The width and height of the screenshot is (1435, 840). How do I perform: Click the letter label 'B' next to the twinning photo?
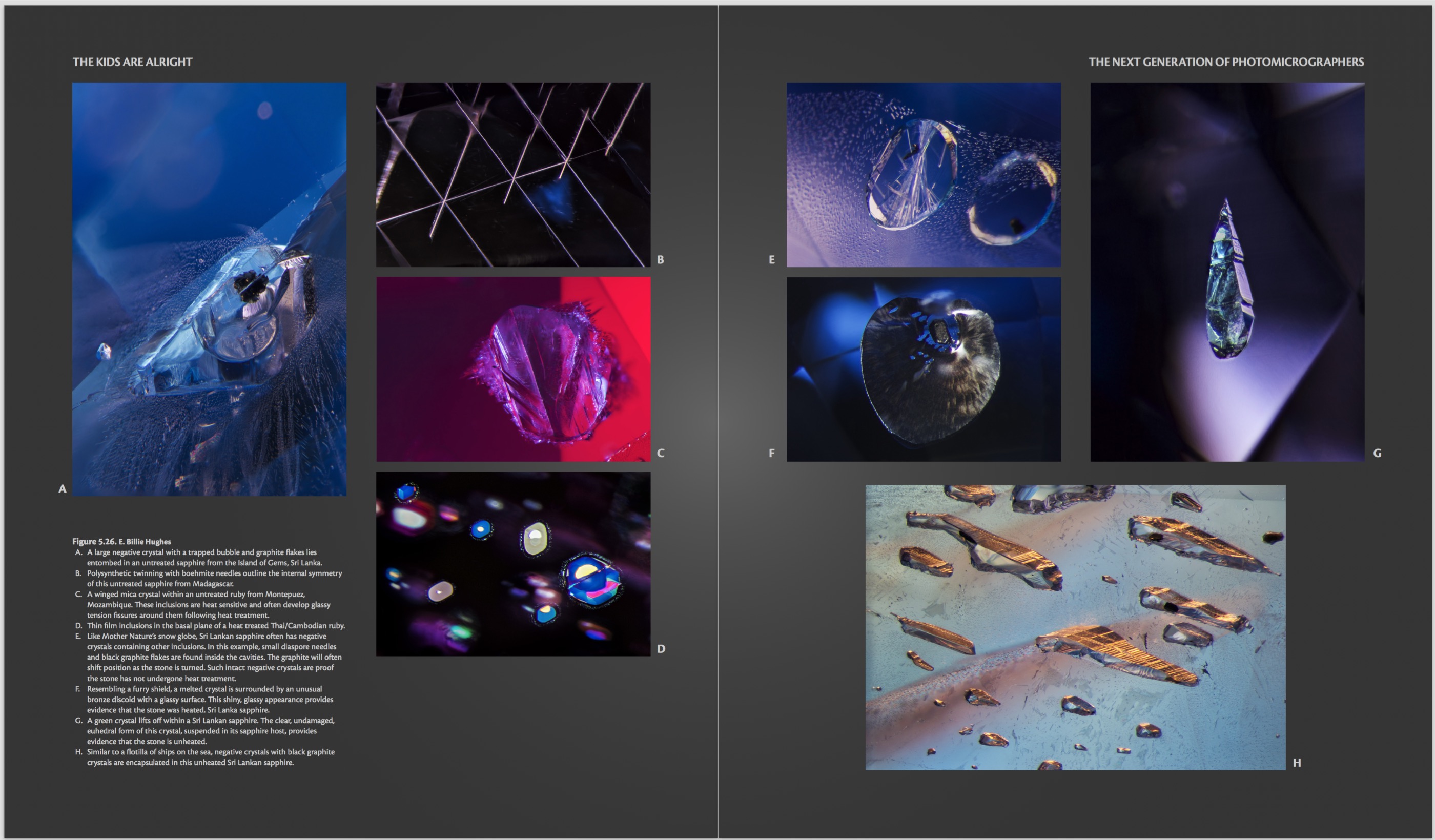pyautogui.click(x=661, y=259)
